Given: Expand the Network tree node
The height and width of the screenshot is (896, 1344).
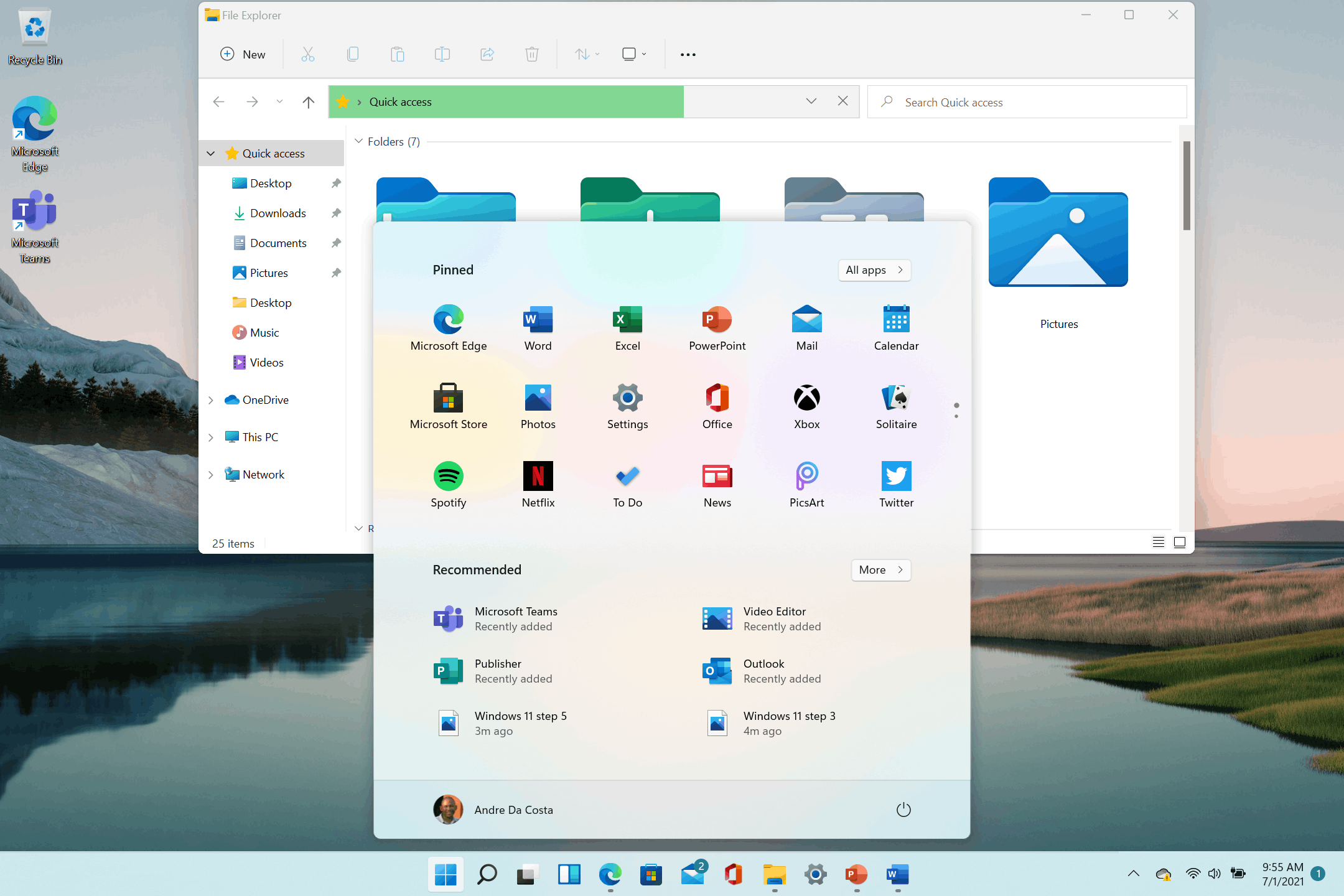Looking at the screenshot, I should [x=211, y=475].
